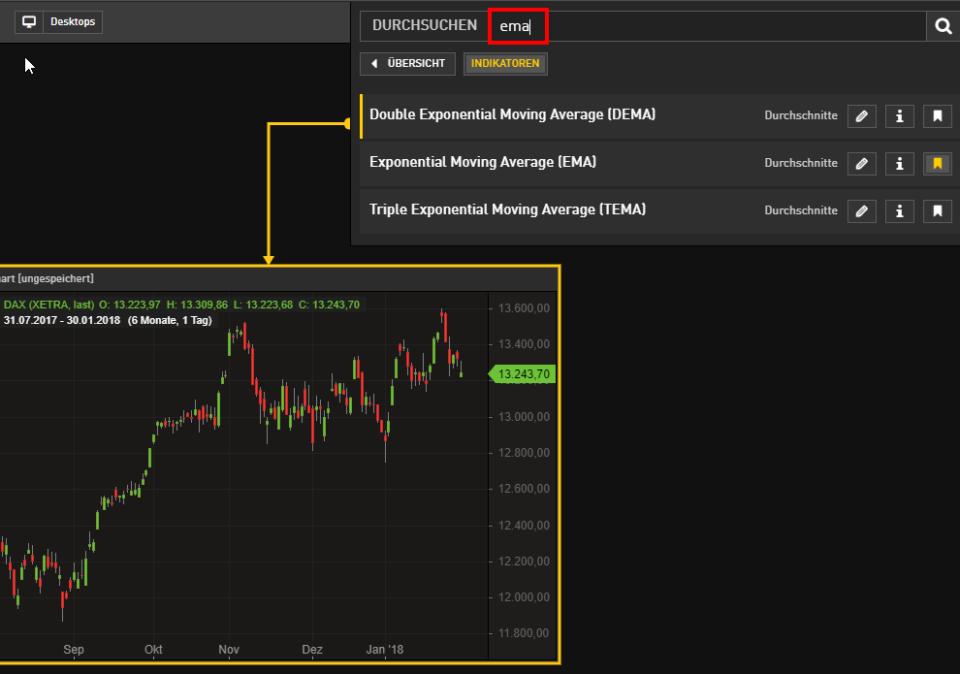The image size is (960, 674).
Task: Show info for Triple Exponential Moving Average
Action: 899,211
